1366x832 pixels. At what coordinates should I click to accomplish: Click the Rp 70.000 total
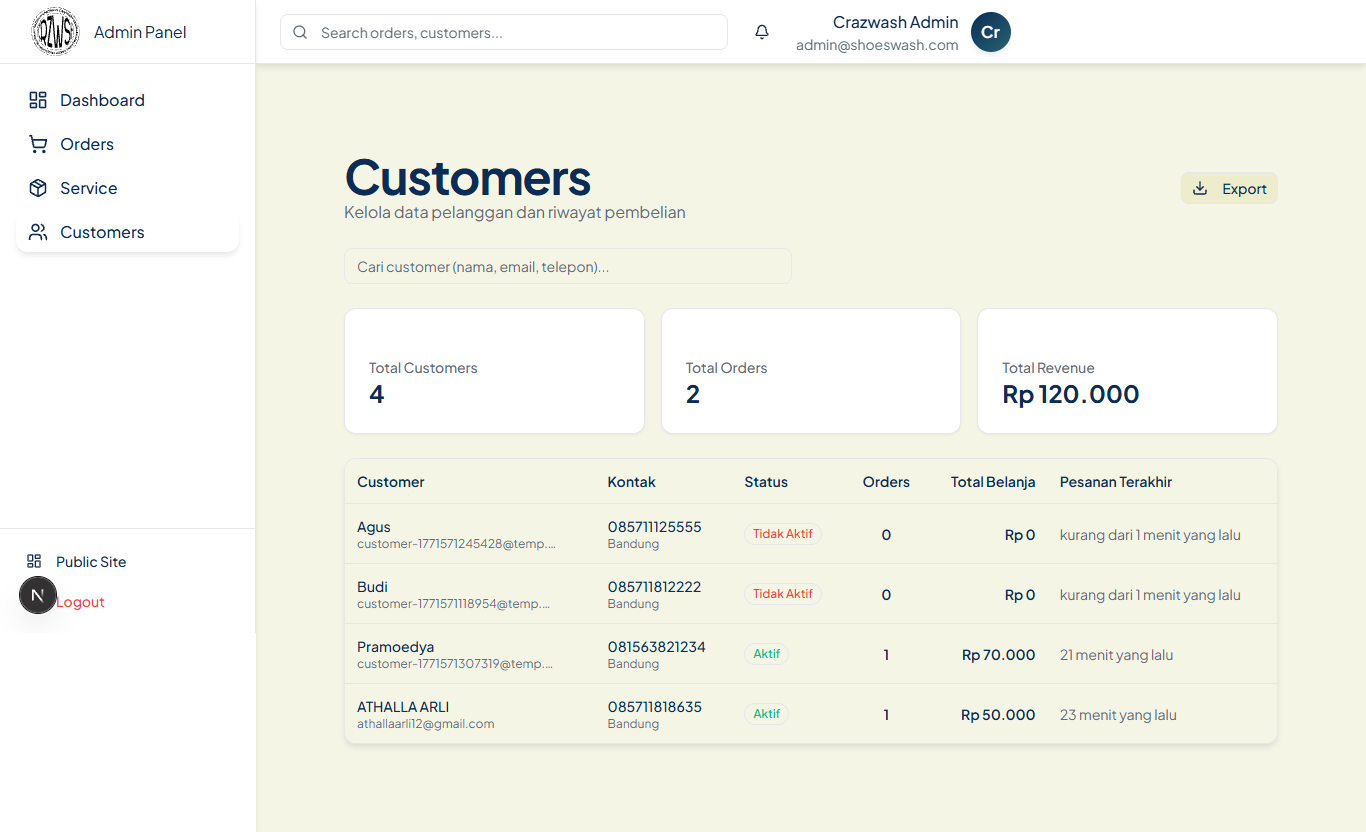[x=999, y=655]
